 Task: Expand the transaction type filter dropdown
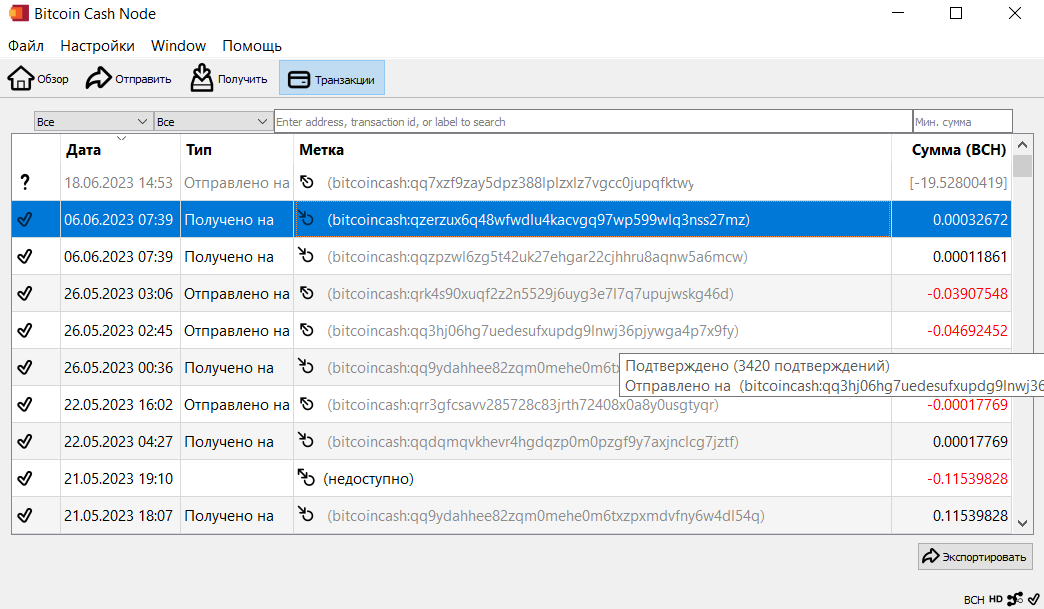(212, 122)
